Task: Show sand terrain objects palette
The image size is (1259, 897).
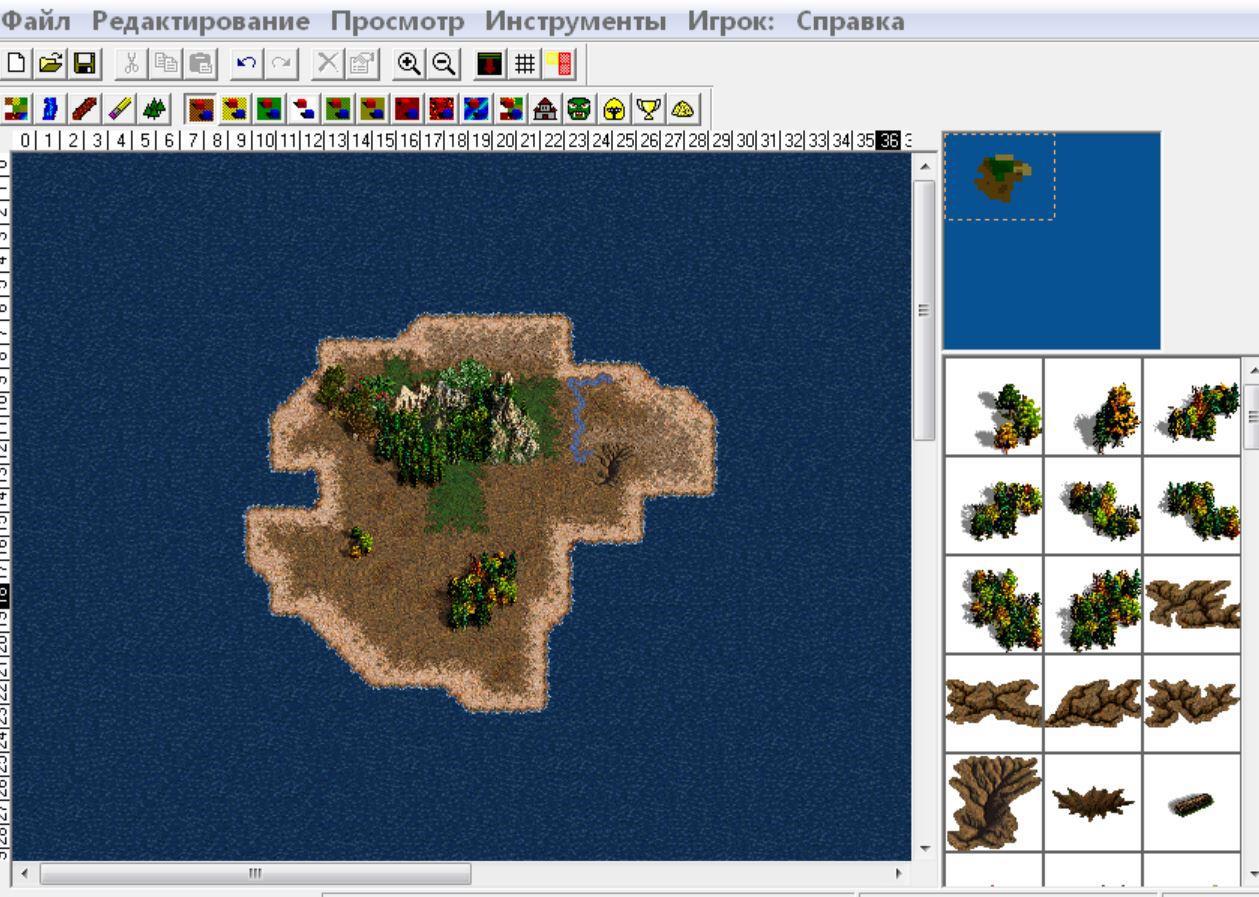Action: pyautogui.click(x=235, y=107)
